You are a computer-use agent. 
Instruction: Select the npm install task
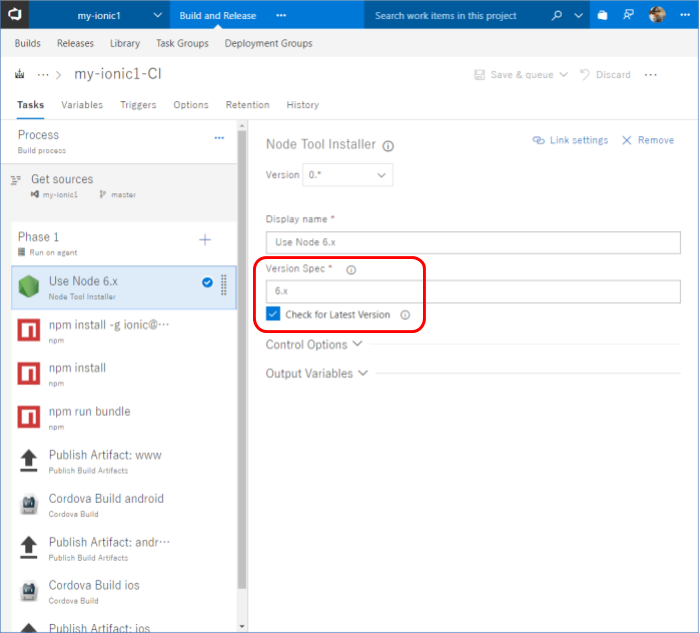click(124, 375)
